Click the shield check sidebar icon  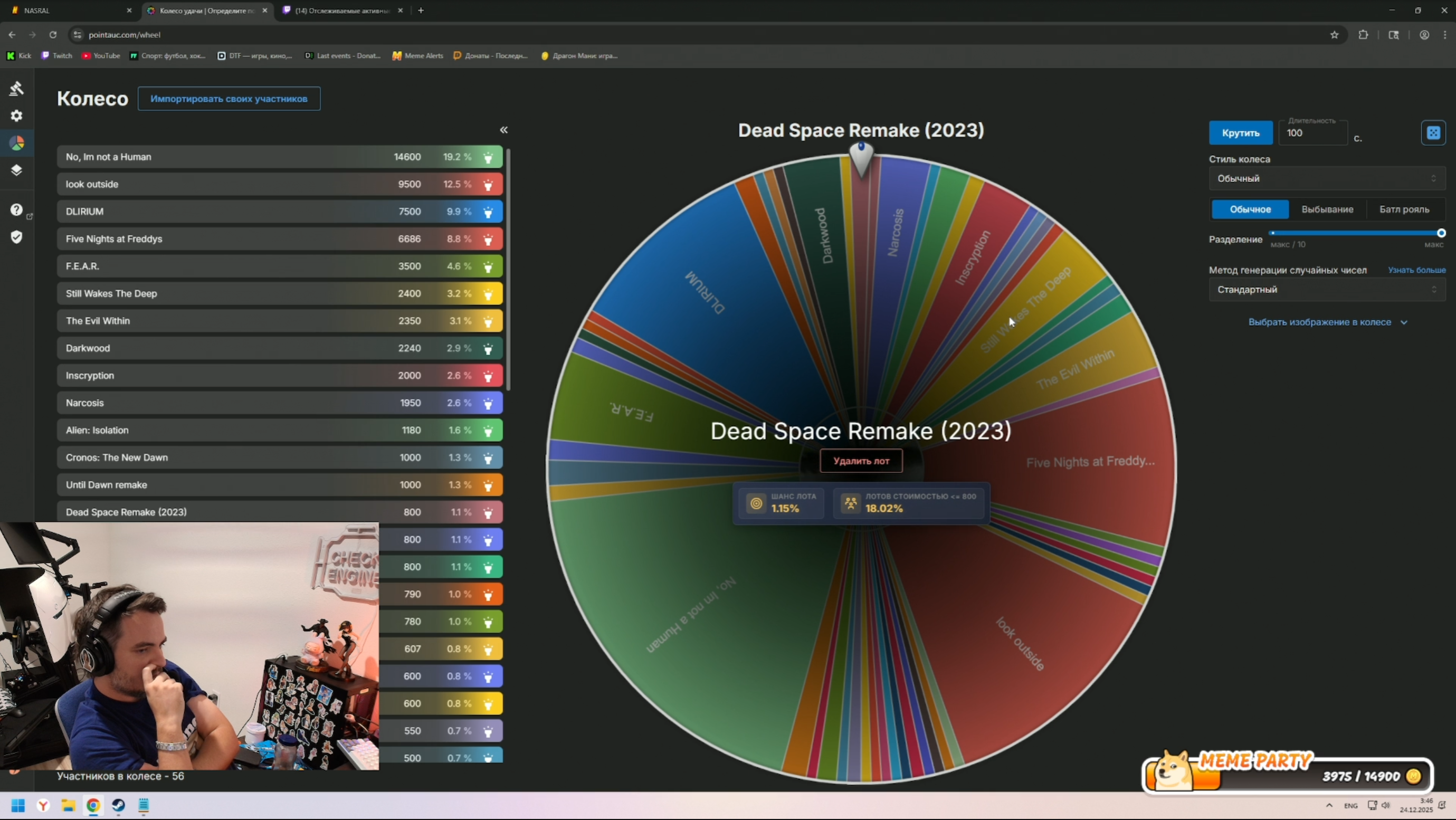tap(16, 237)
